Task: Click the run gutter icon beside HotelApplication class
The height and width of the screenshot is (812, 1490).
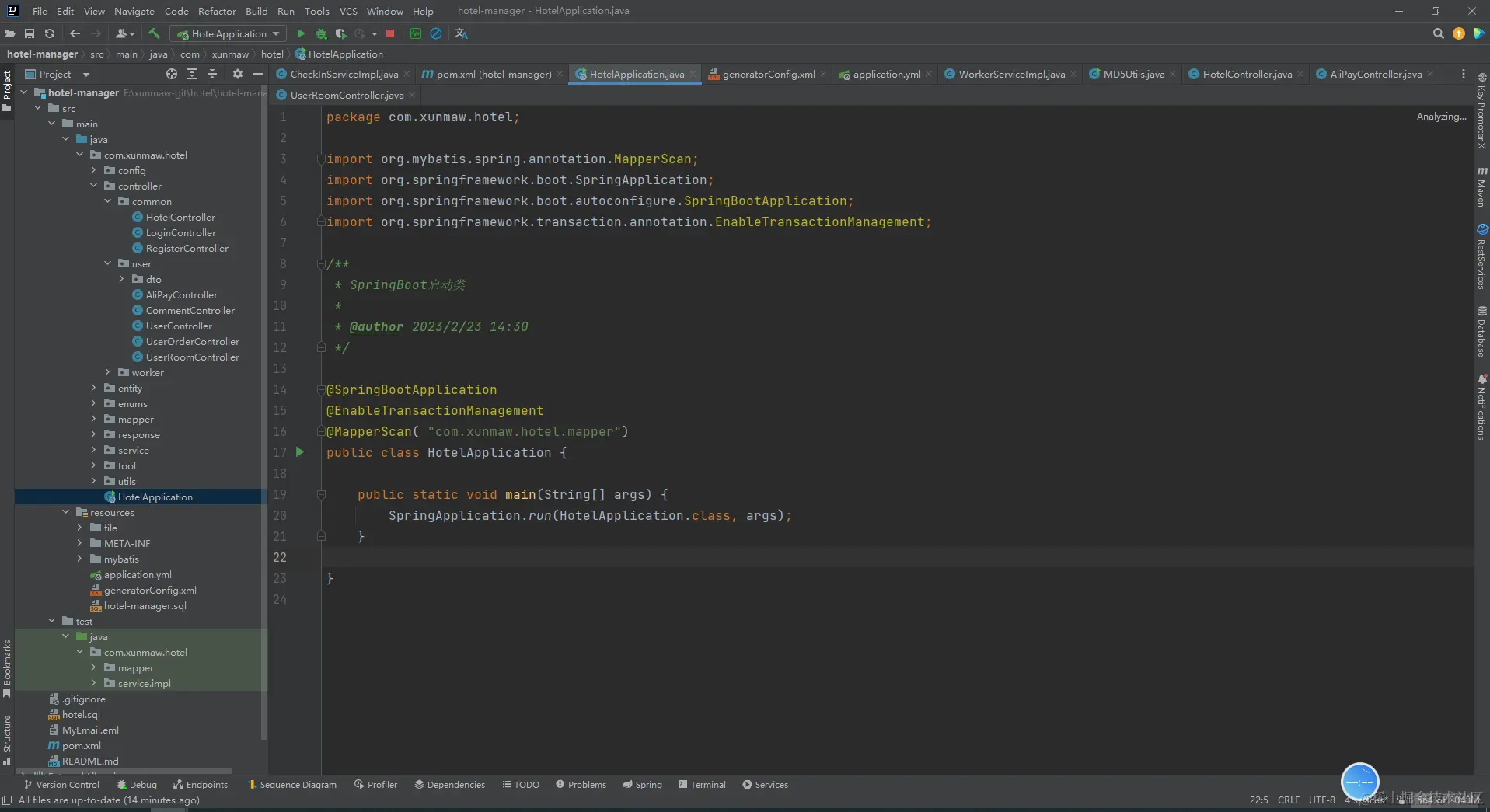Action: (x=300, y=452)
